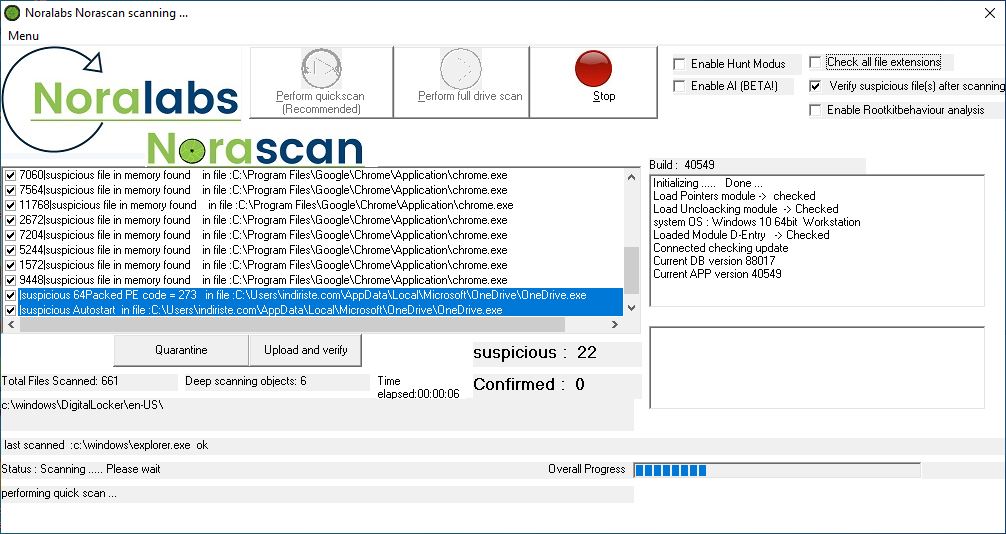The width and height of the screenshot is (1006, 534).
Task: Click the 'suspicious : 22' counter
Action: click(535, 353)
